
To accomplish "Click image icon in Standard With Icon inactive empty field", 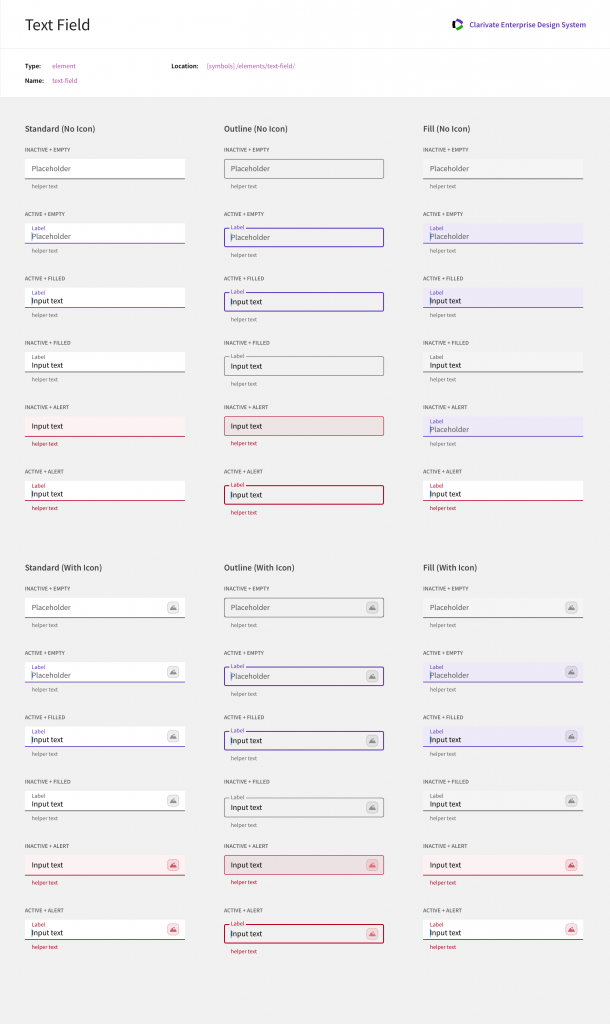I will (173, 607).
